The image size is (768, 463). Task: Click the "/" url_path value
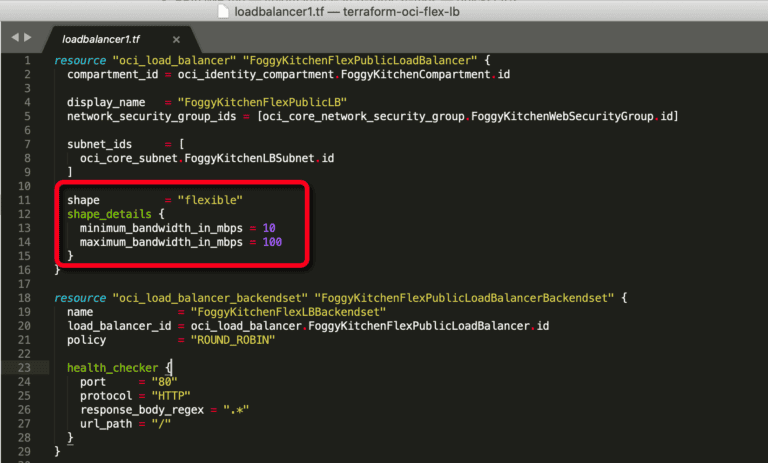pos(161,424)
